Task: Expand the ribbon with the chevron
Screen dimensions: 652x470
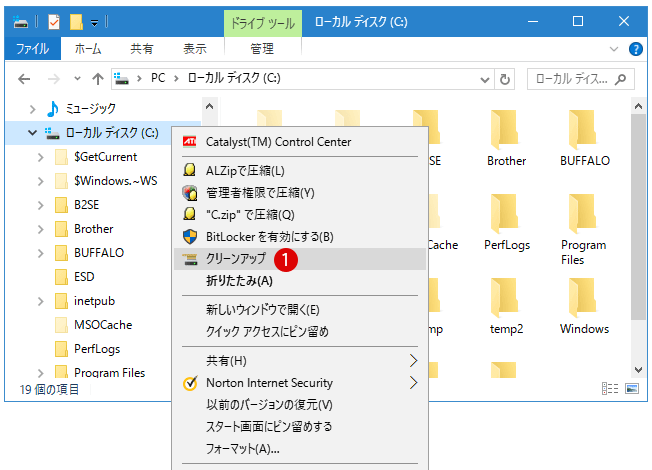Action: click(x=614, y=49)
